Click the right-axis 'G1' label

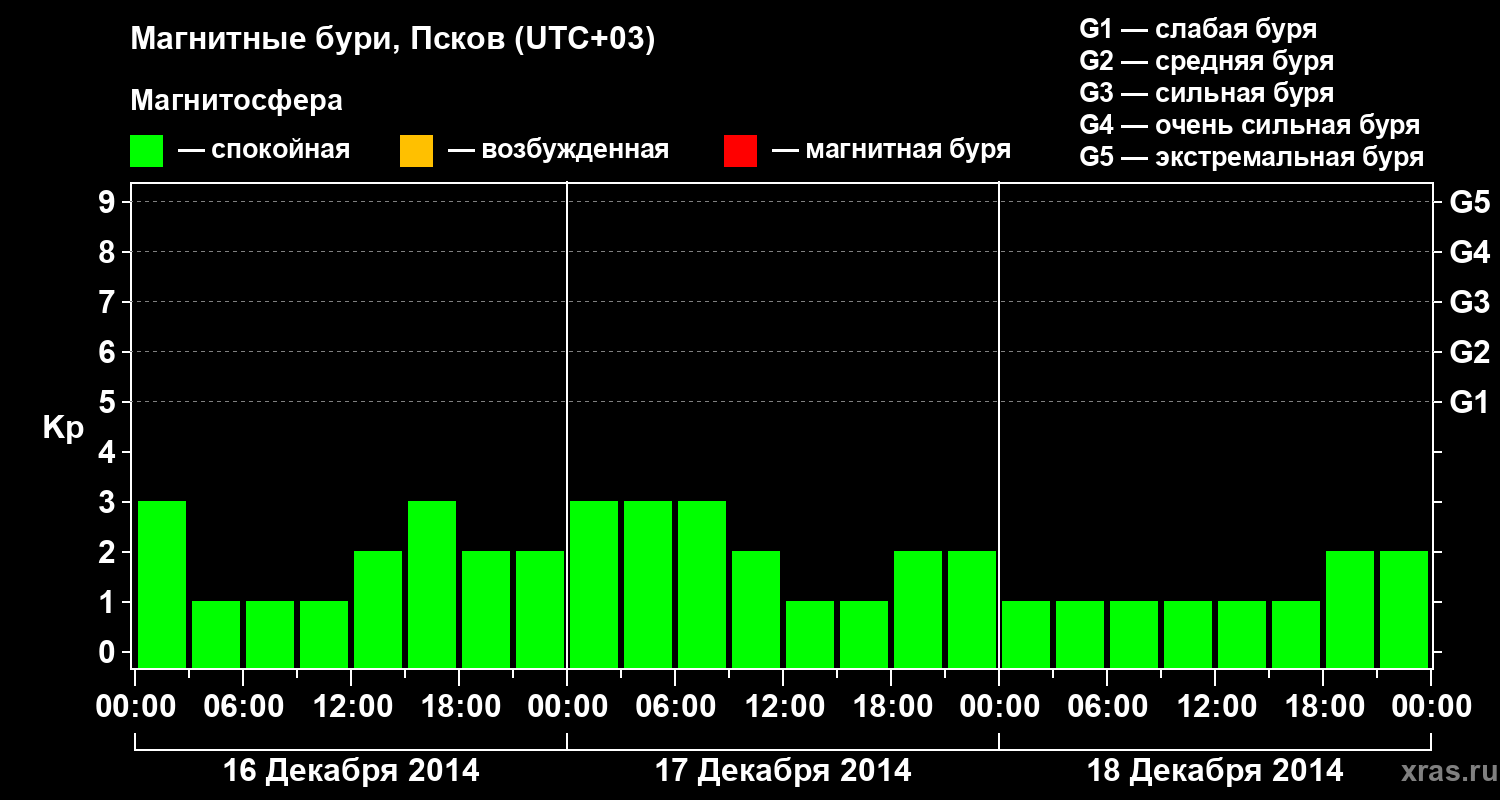coord(1470,403)
